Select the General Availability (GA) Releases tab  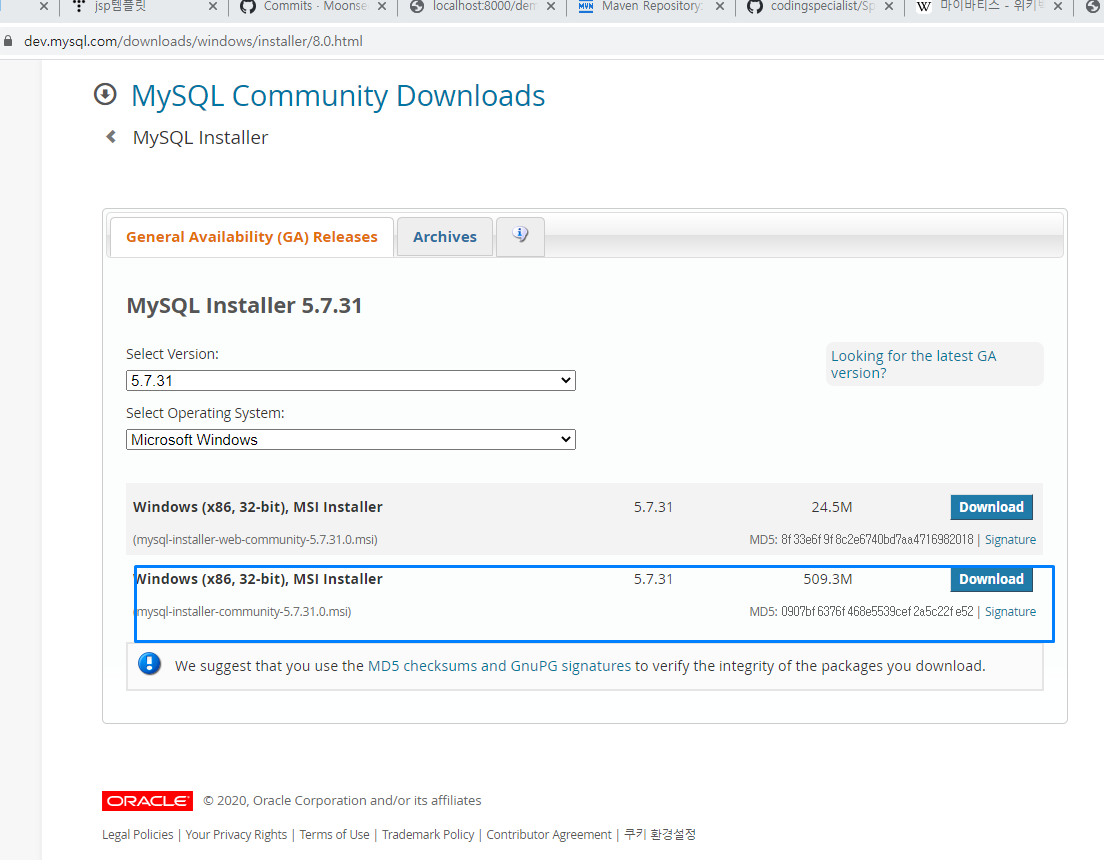251,237
